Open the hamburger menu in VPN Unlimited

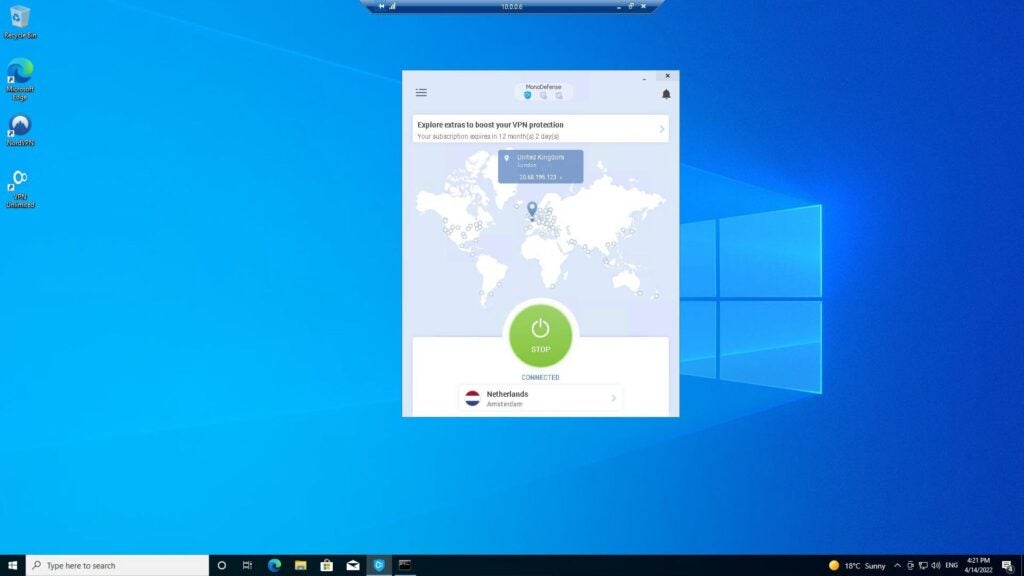(x=421, y=93)
